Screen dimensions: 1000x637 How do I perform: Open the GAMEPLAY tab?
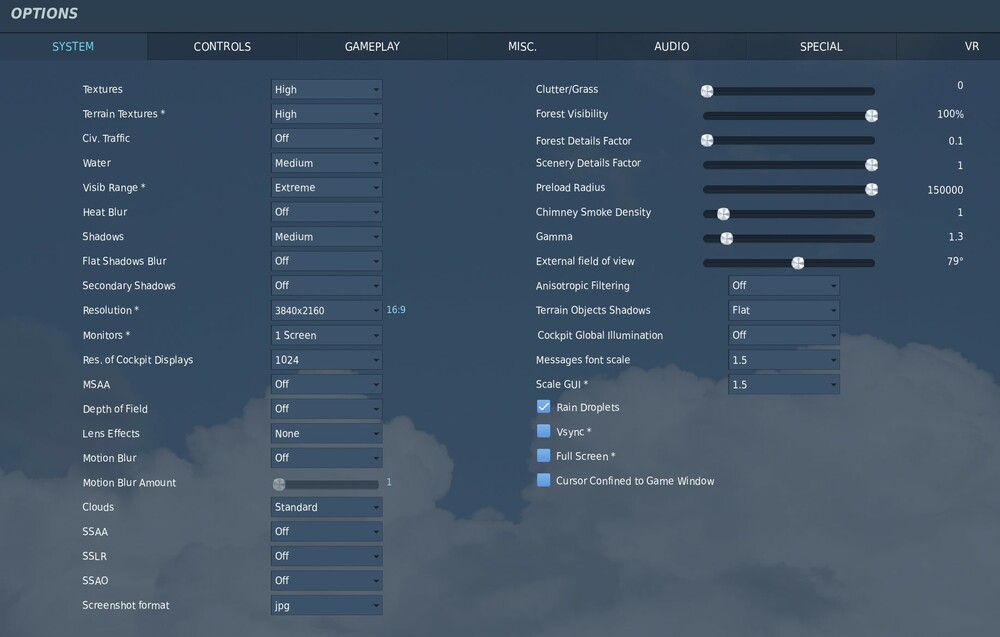pyautogui.click(x=372, y=47)
